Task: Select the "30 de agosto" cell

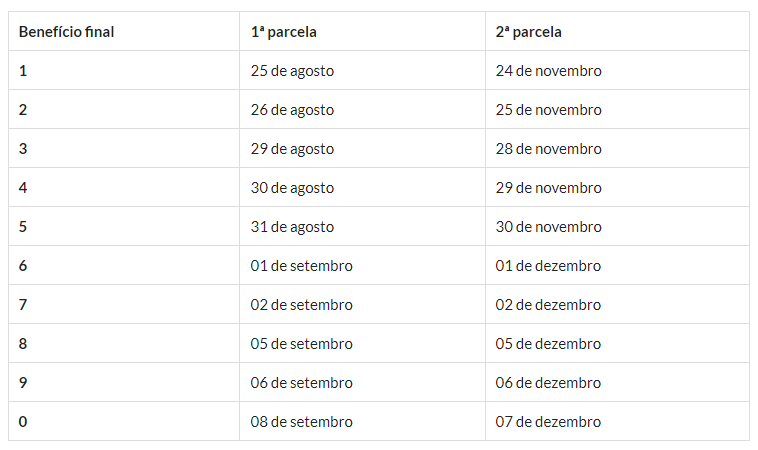Action: click(292, 188)
